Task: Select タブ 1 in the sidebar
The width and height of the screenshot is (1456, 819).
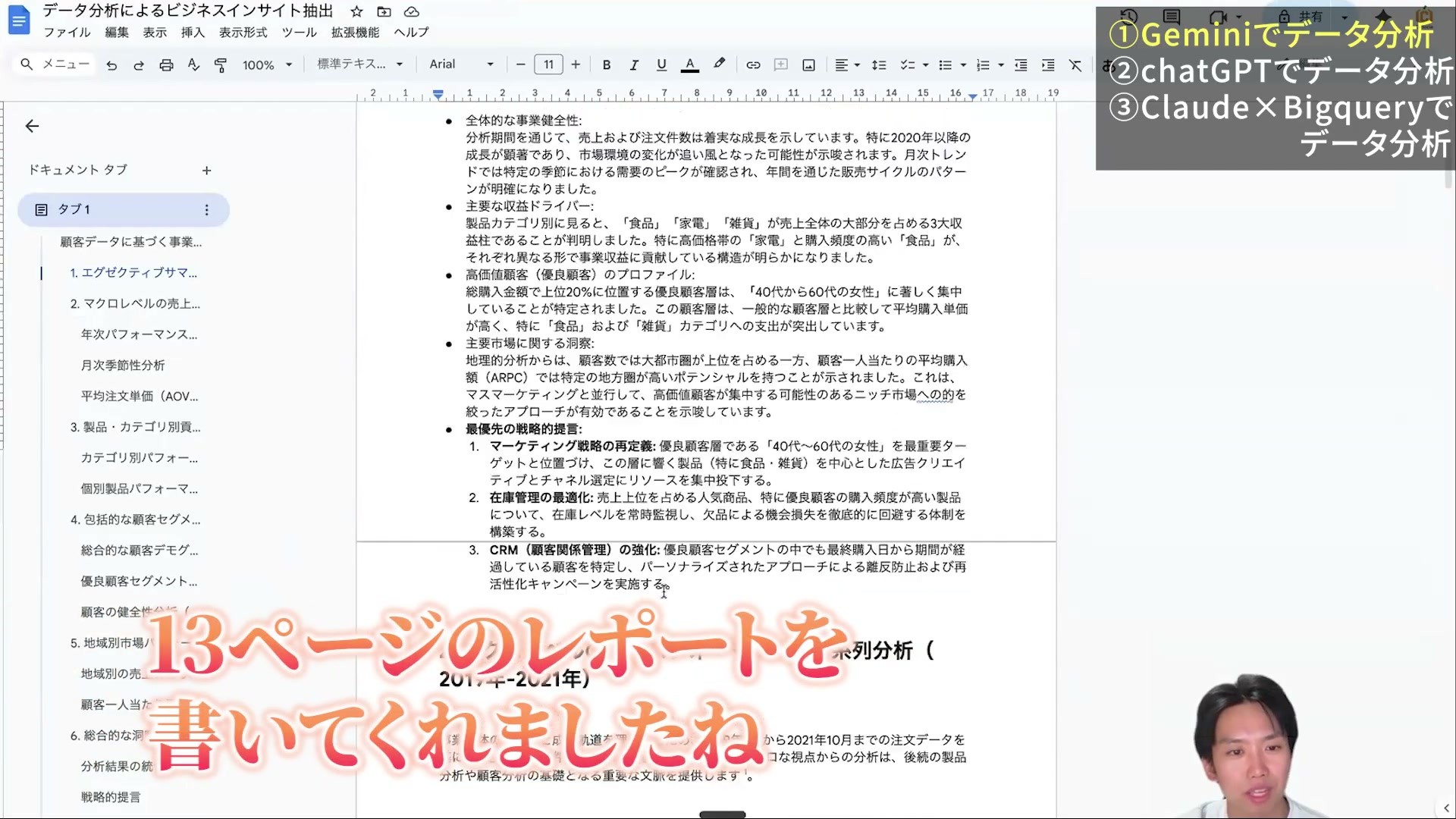Action: [x=124, y=209]
